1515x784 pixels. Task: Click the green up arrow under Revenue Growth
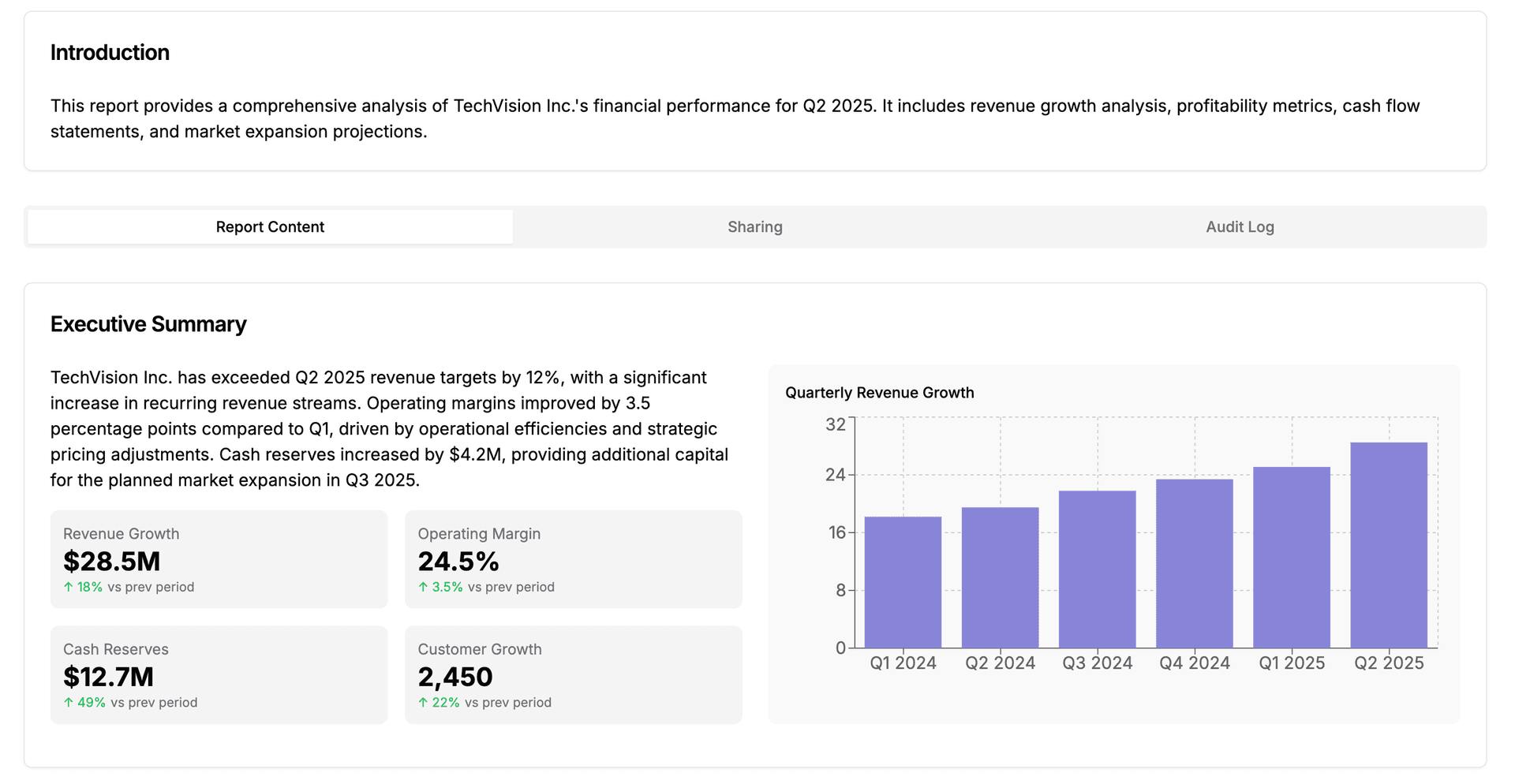coord(69,587)
